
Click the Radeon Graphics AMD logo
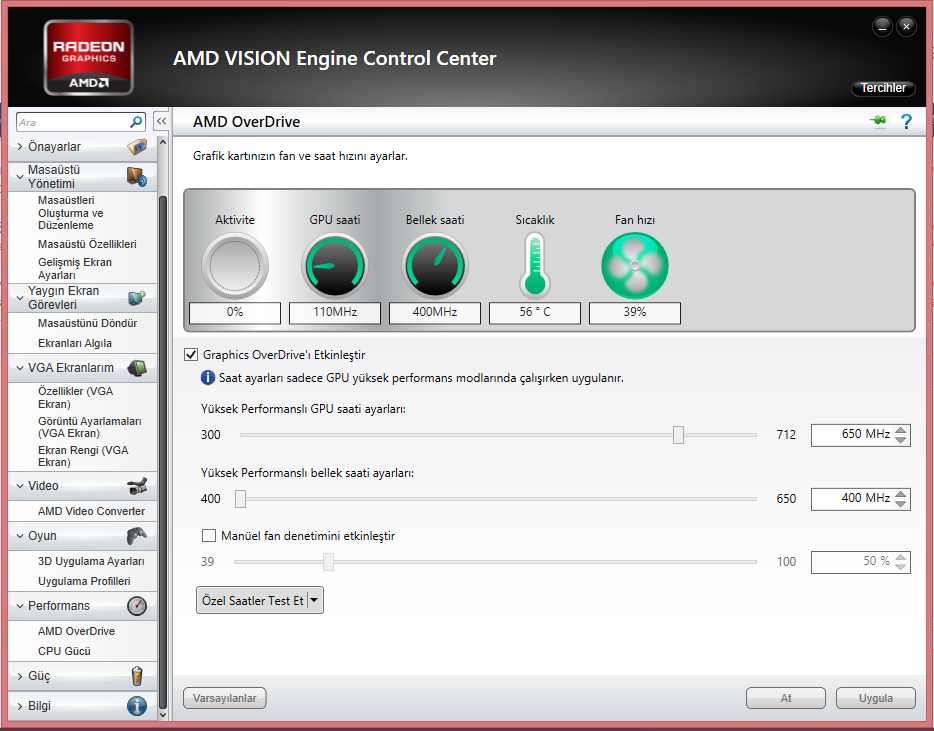click(x=88, y=58)
